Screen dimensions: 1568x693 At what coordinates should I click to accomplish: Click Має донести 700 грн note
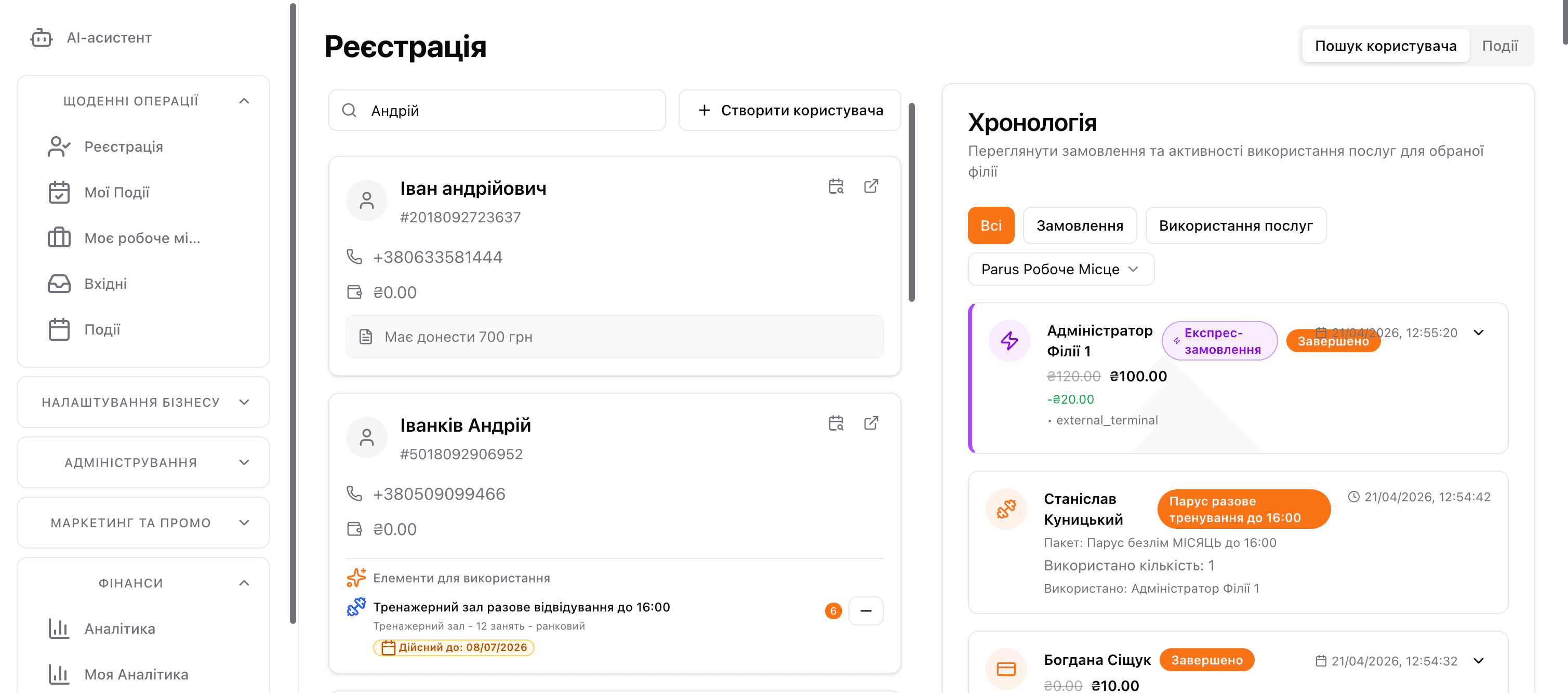click(614, 337)
